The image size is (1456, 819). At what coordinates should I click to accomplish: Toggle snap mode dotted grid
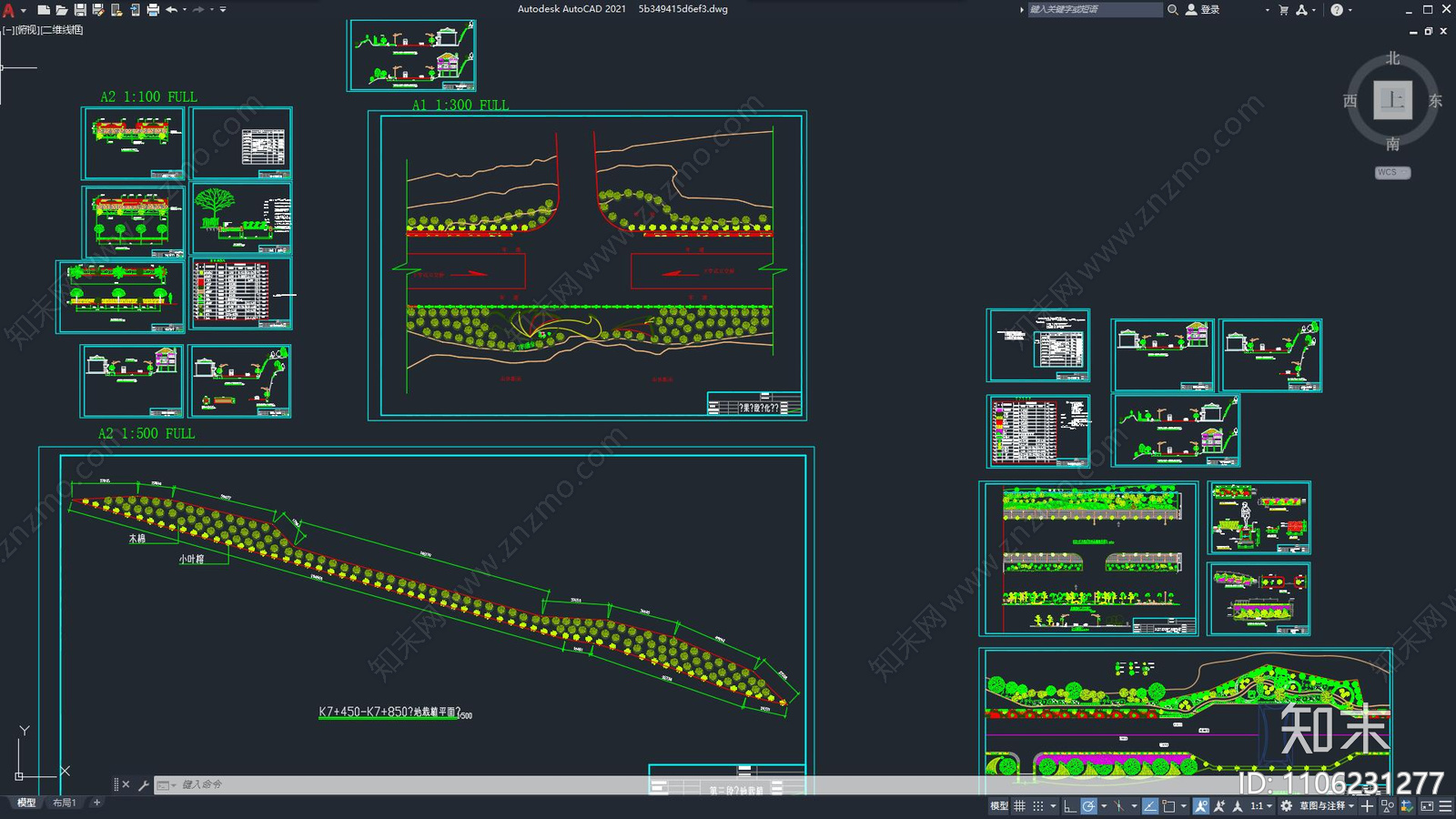point(1038,806)
